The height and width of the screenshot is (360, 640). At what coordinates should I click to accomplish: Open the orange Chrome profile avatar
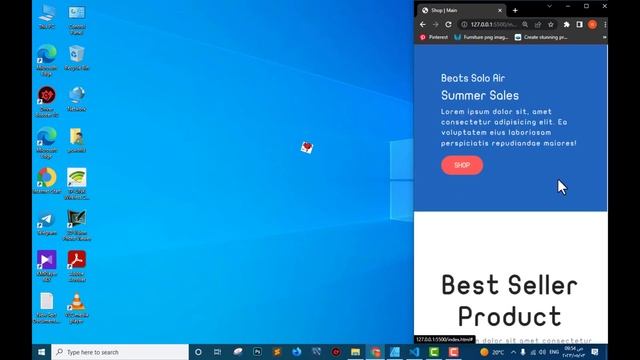click(592, 24)
